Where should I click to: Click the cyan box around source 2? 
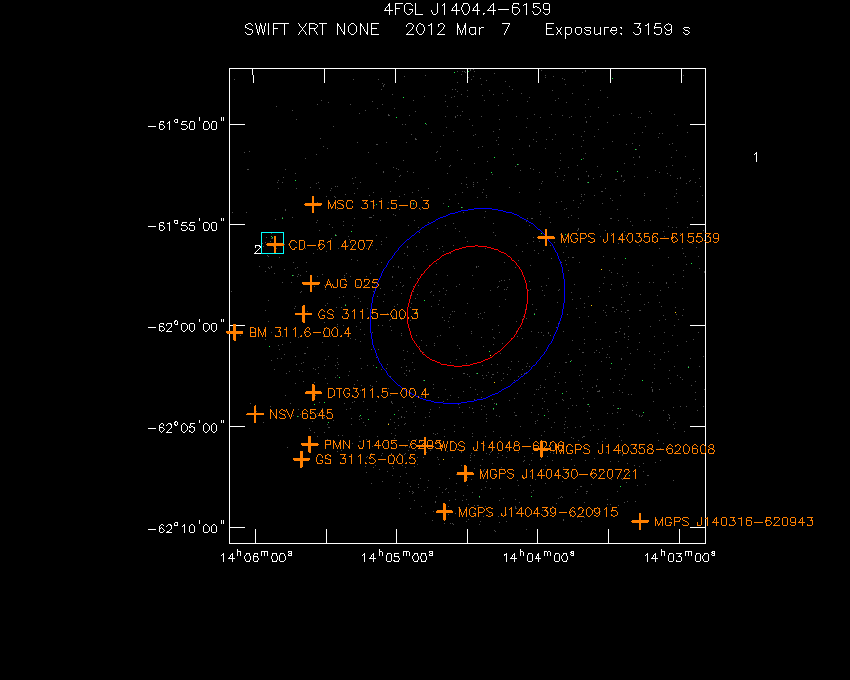coord(272,243)
